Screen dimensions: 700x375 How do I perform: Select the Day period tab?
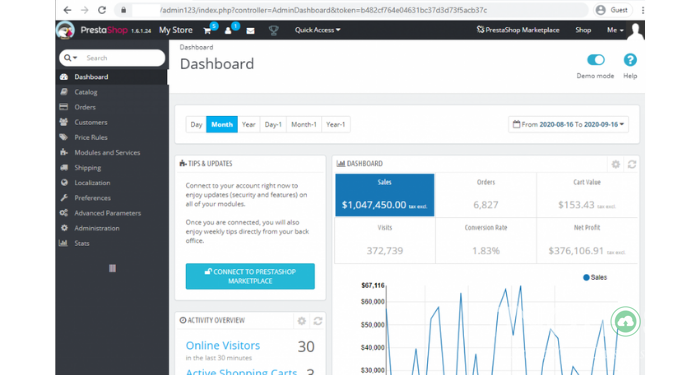(x=196, y=125)
